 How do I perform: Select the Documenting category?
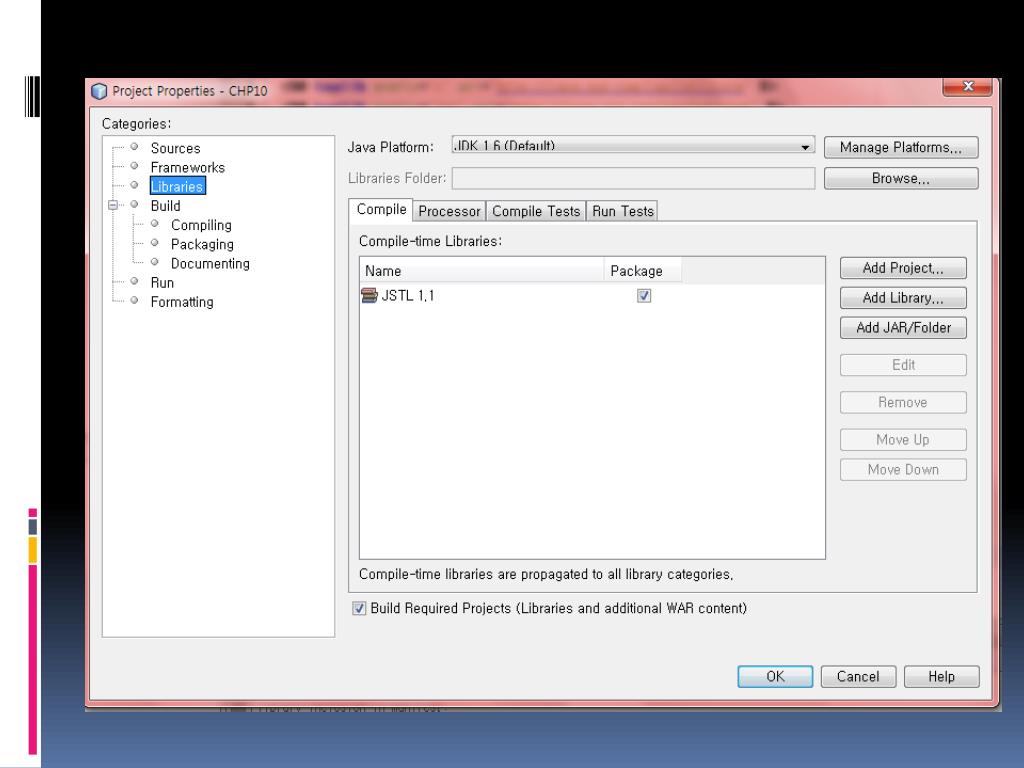pos(210,263)
